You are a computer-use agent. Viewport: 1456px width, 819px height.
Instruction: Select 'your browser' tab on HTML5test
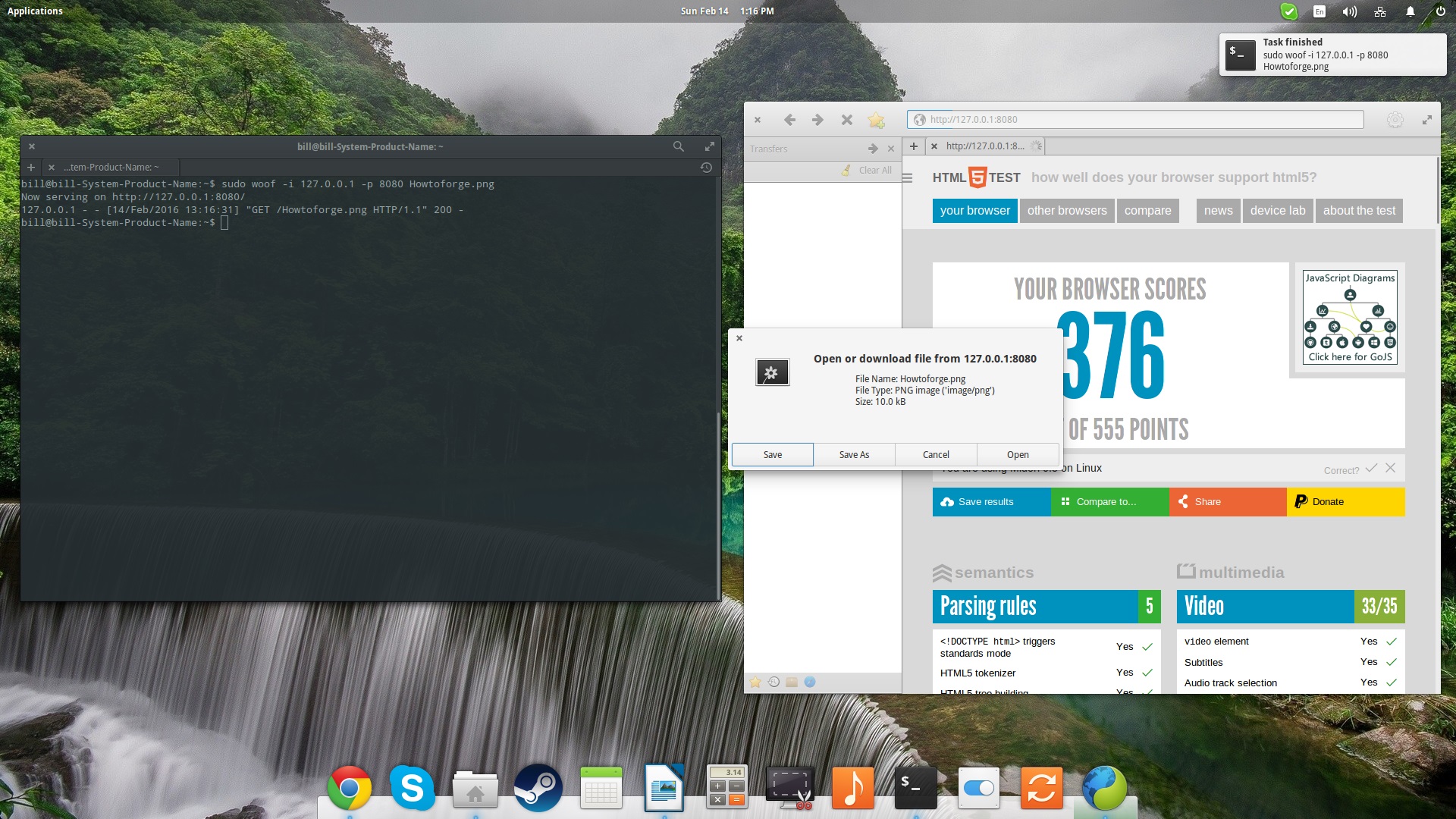tap(974, 211)
